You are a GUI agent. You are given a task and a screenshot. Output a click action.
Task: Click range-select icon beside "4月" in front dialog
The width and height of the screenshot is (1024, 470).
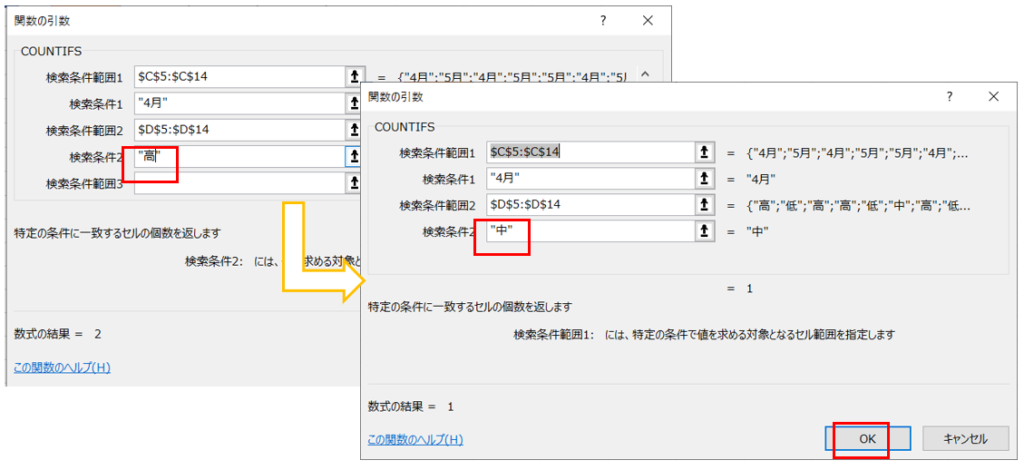coord(706,178)
